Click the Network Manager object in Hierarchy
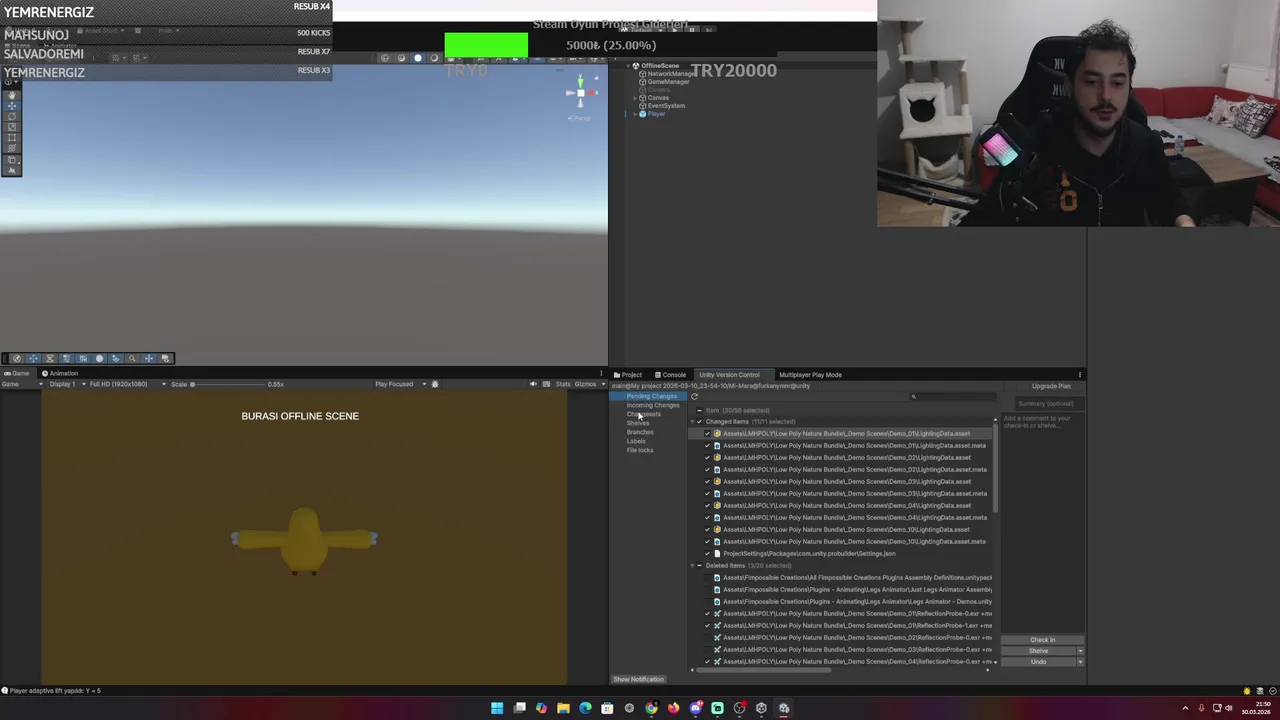Screen dimensions: 1280x720 670,74
